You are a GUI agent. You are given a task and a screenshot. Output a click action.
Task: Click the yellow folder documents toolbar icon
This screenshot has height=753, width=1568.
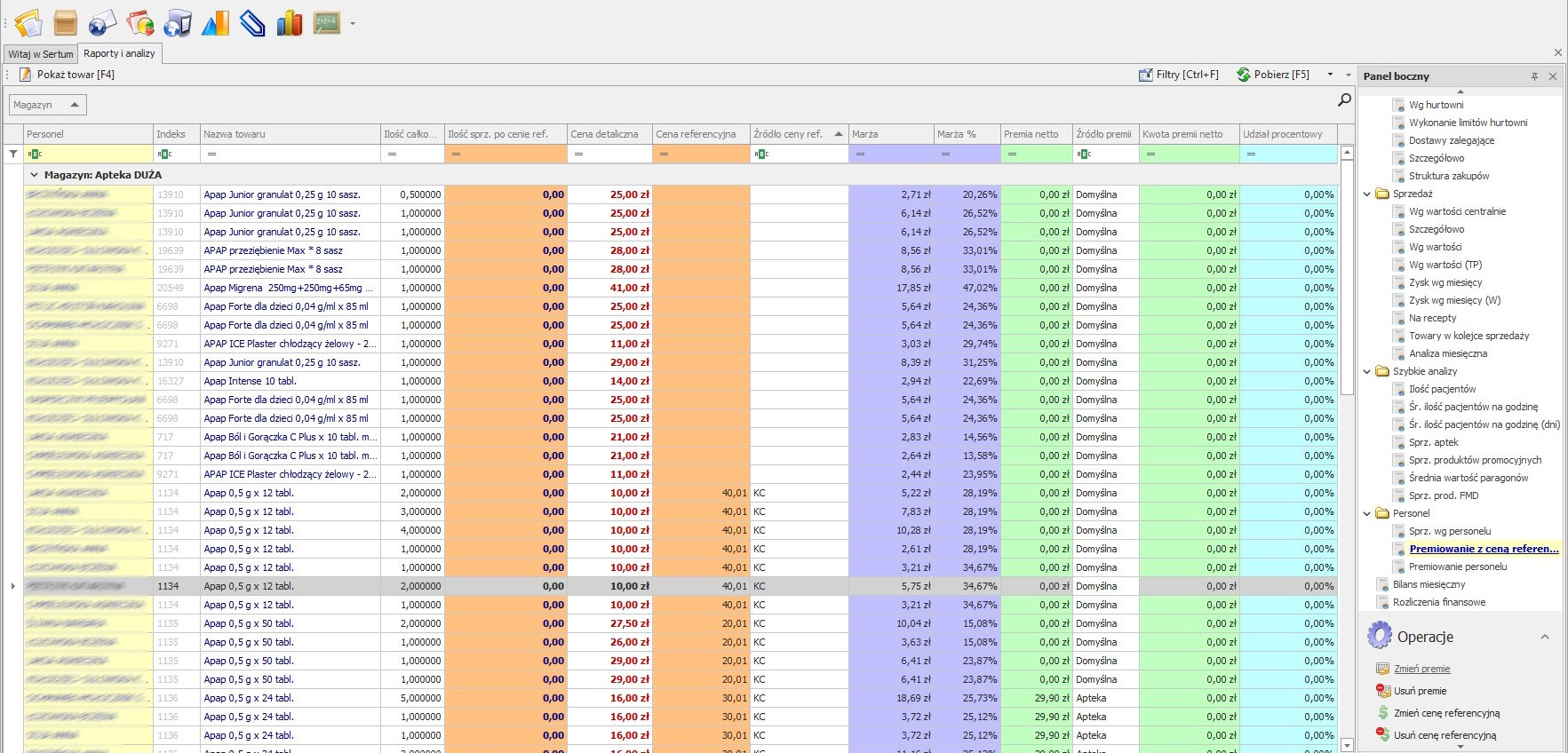pos(28,22)
